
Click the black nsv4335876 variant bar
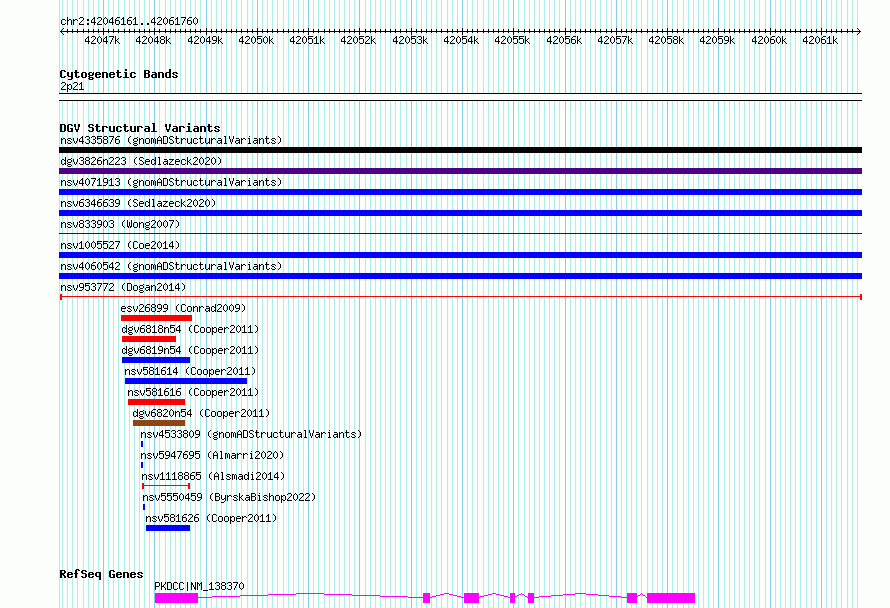pyautogui.click(x=460, y=150)
